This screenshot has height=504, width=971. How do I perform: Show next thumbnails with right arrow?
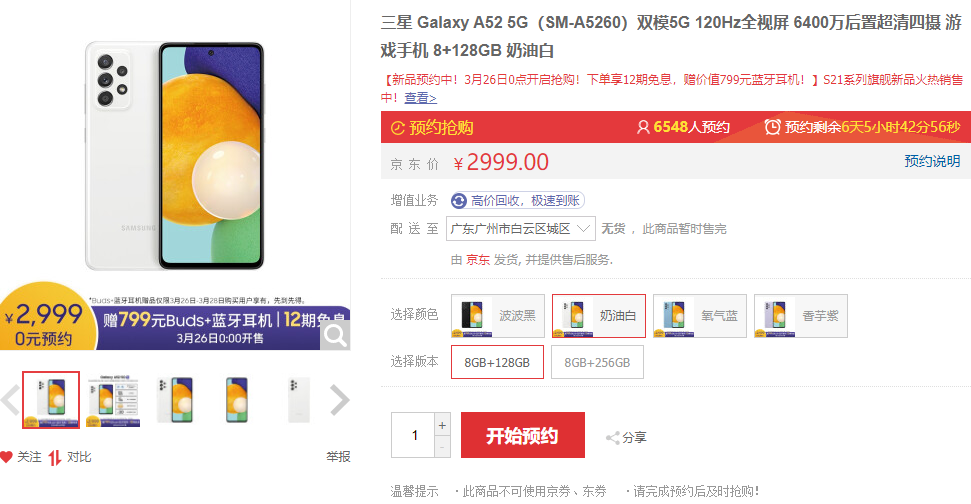click(340, 400)
